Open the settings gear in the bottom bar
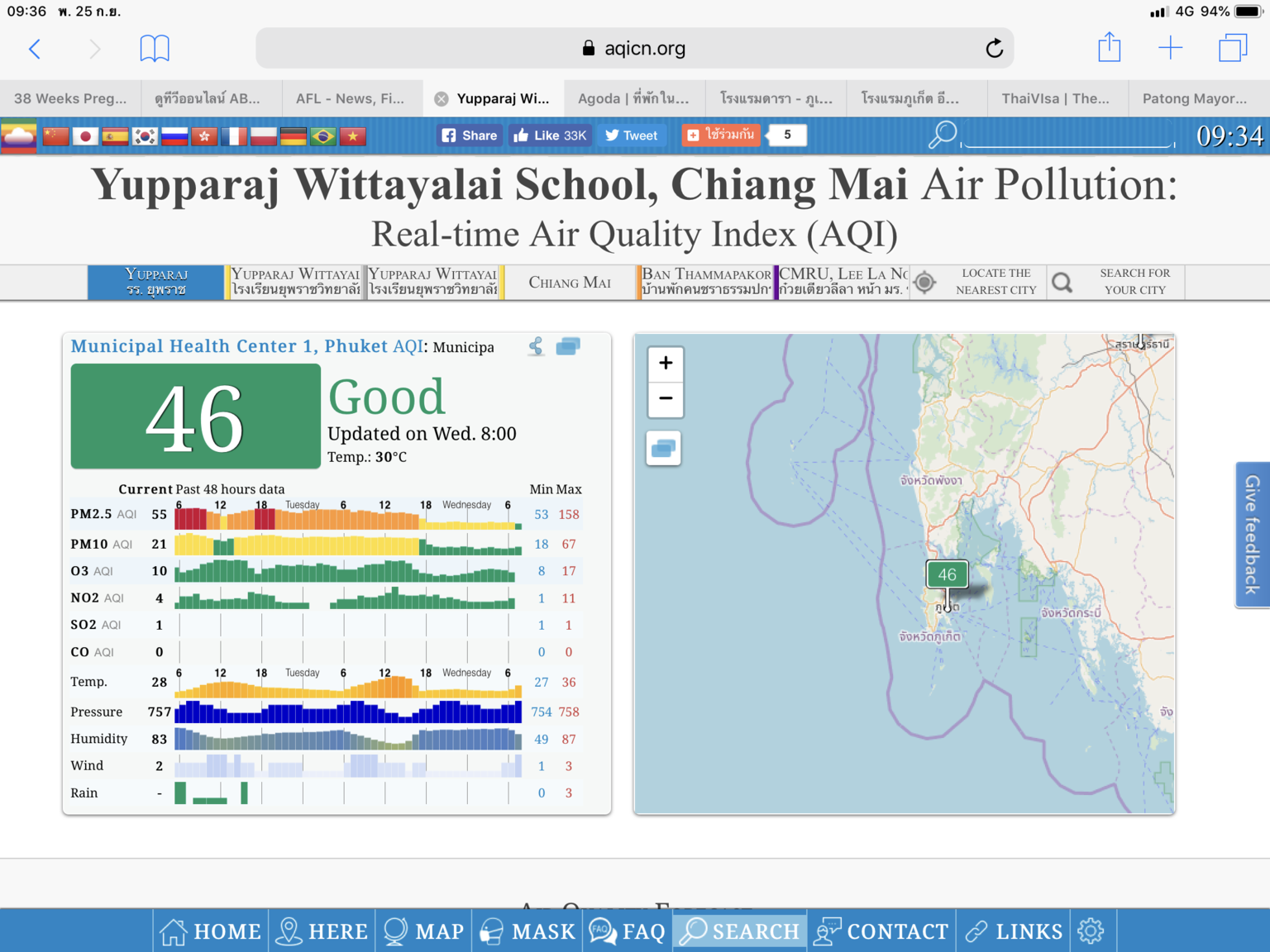 [x=1091, y=931]
